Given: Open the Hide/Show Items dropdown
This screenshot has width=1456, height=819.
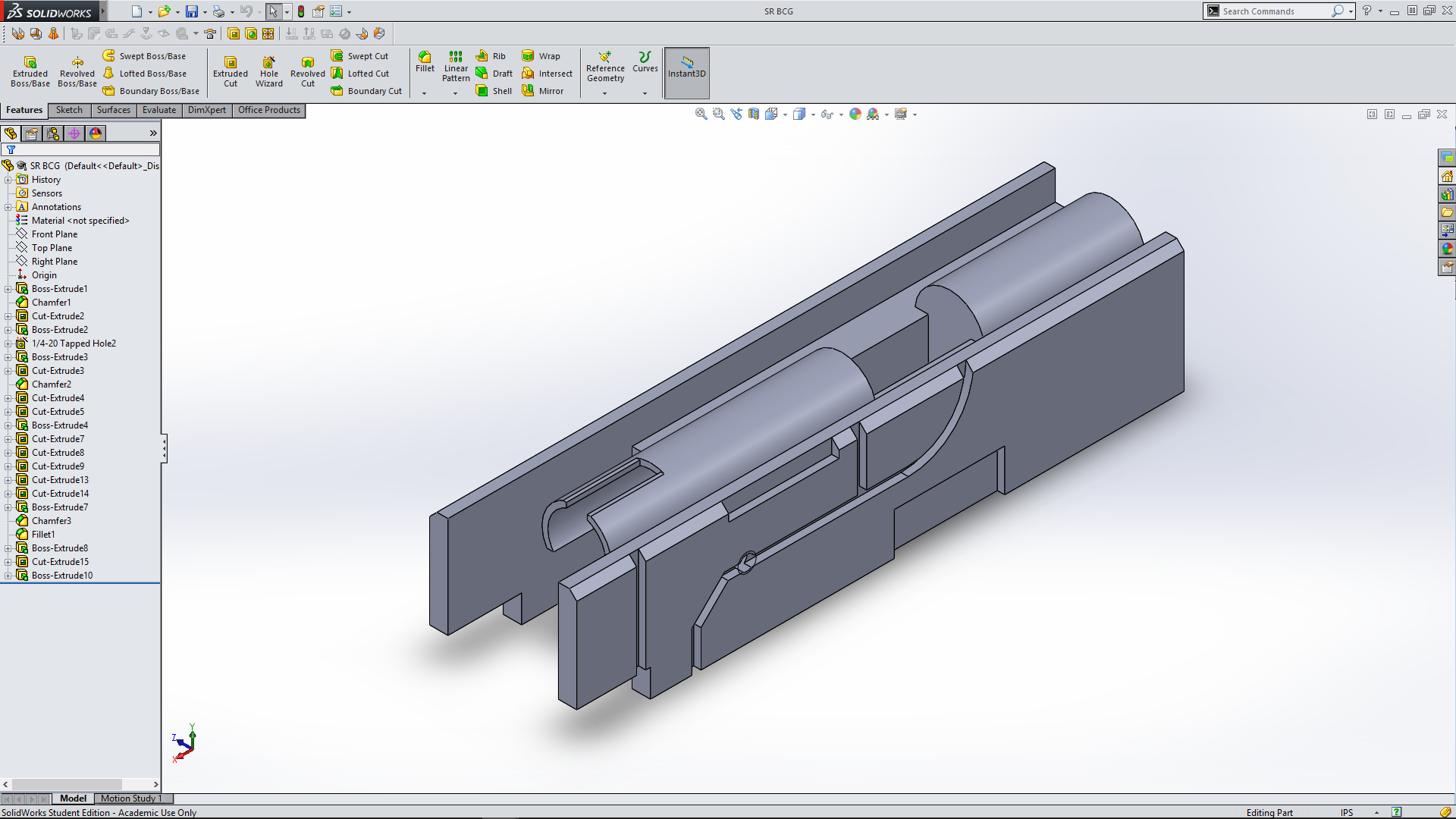Looking at the screenshot, I should click(x=841, y=115).
